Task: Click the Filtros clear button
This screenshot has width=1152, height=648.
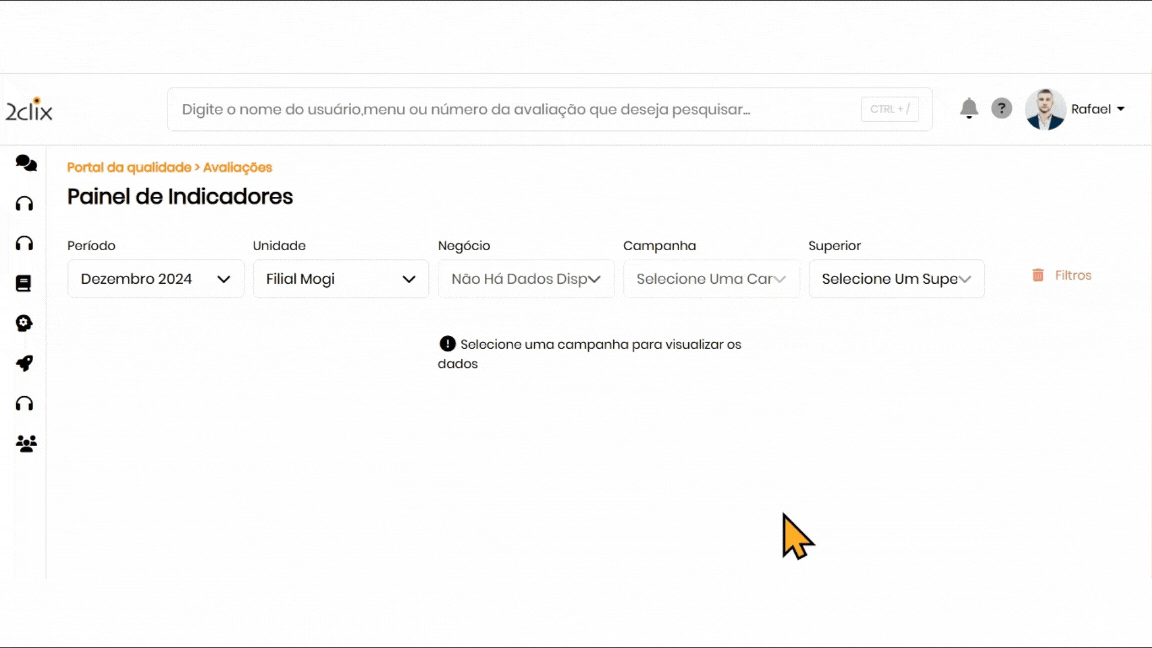Action: click(1062, 275)
